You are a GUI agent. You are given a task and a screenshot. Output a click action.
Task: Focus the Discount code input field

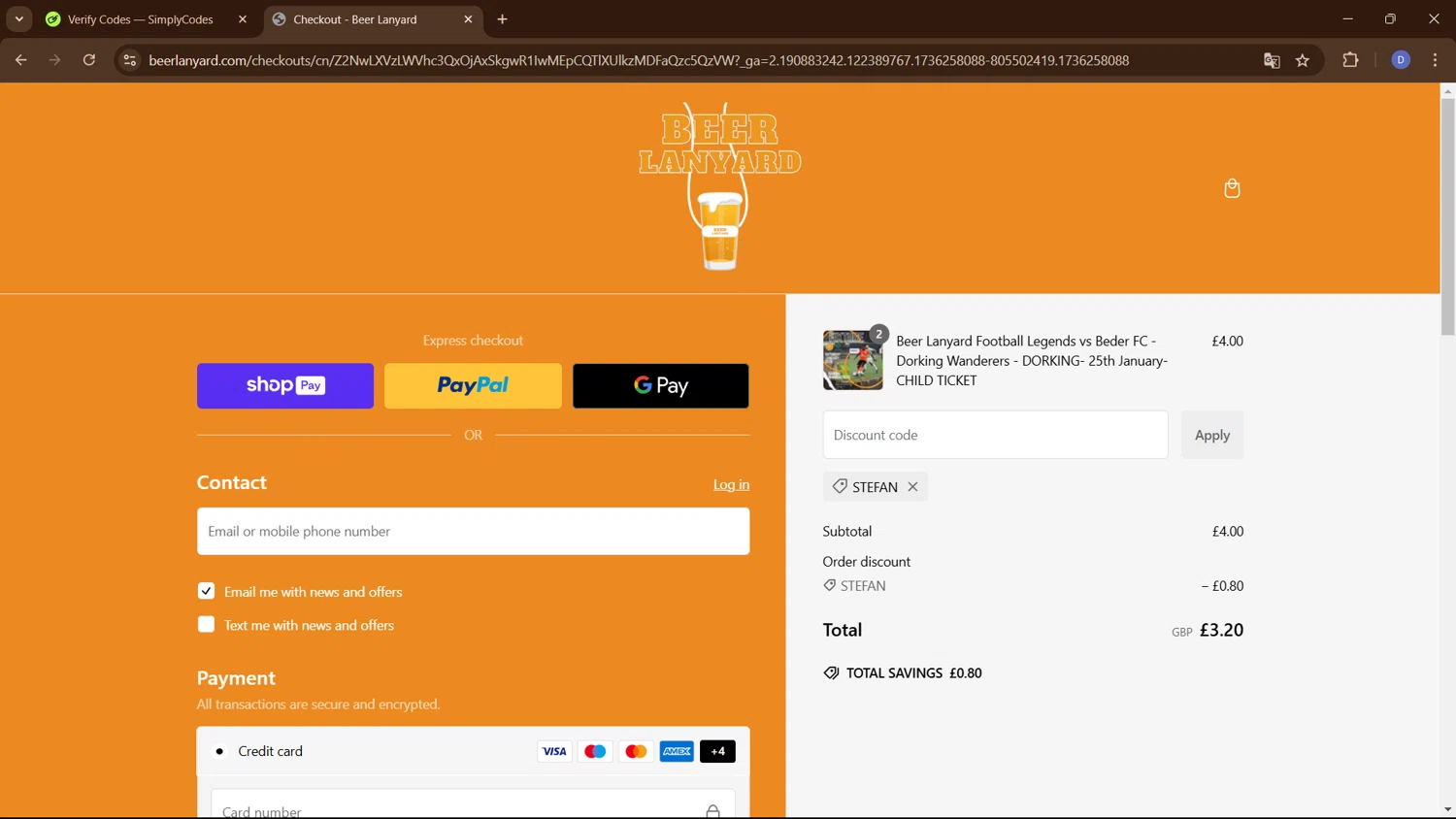click(995, 435)
